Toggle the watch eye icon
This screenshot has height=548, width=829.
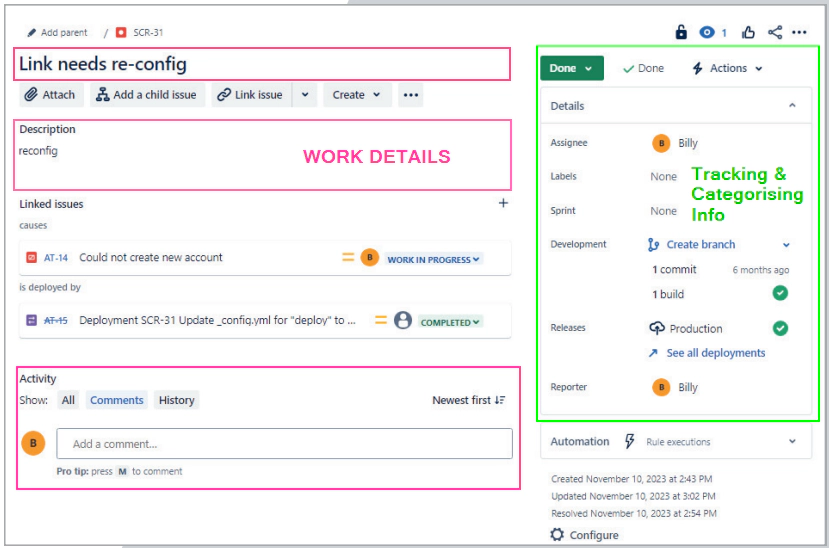[x=707, y=33]
